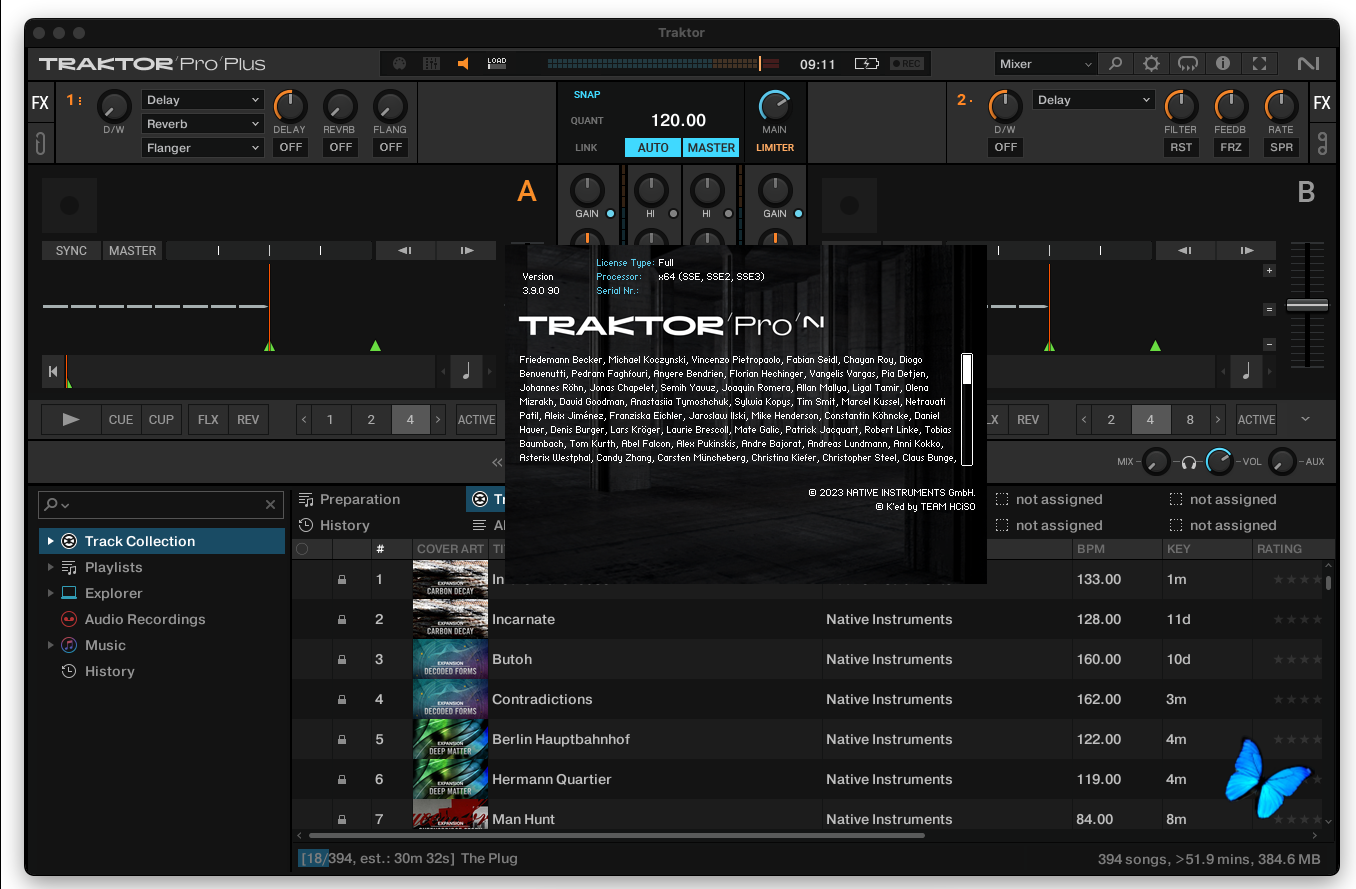
Task: Open Preferences with the gear icon
Action: [x=1151, y=63]
